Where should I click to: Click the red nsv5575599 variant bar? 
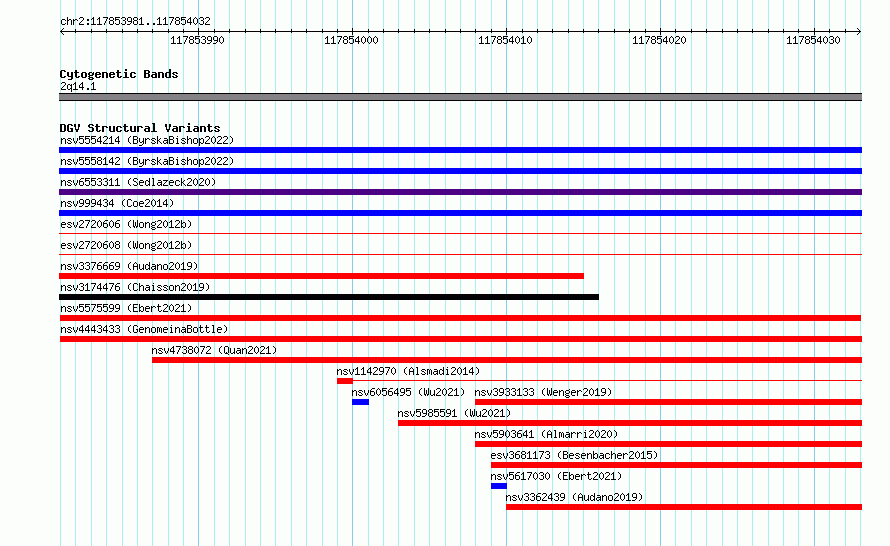(460, 318)
